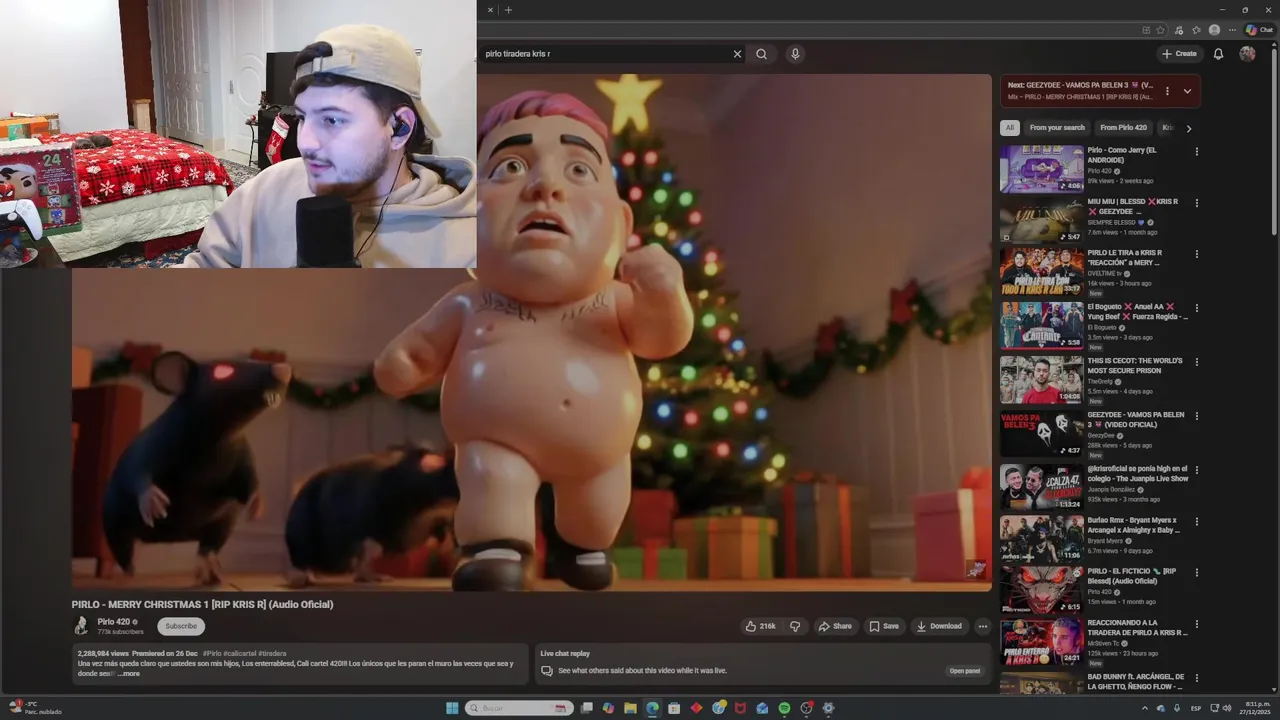The image size is (1280, 720).
Task: Open 'REACCIONANDO A LA TIRADERA' title
Action: pos(1137,628)
